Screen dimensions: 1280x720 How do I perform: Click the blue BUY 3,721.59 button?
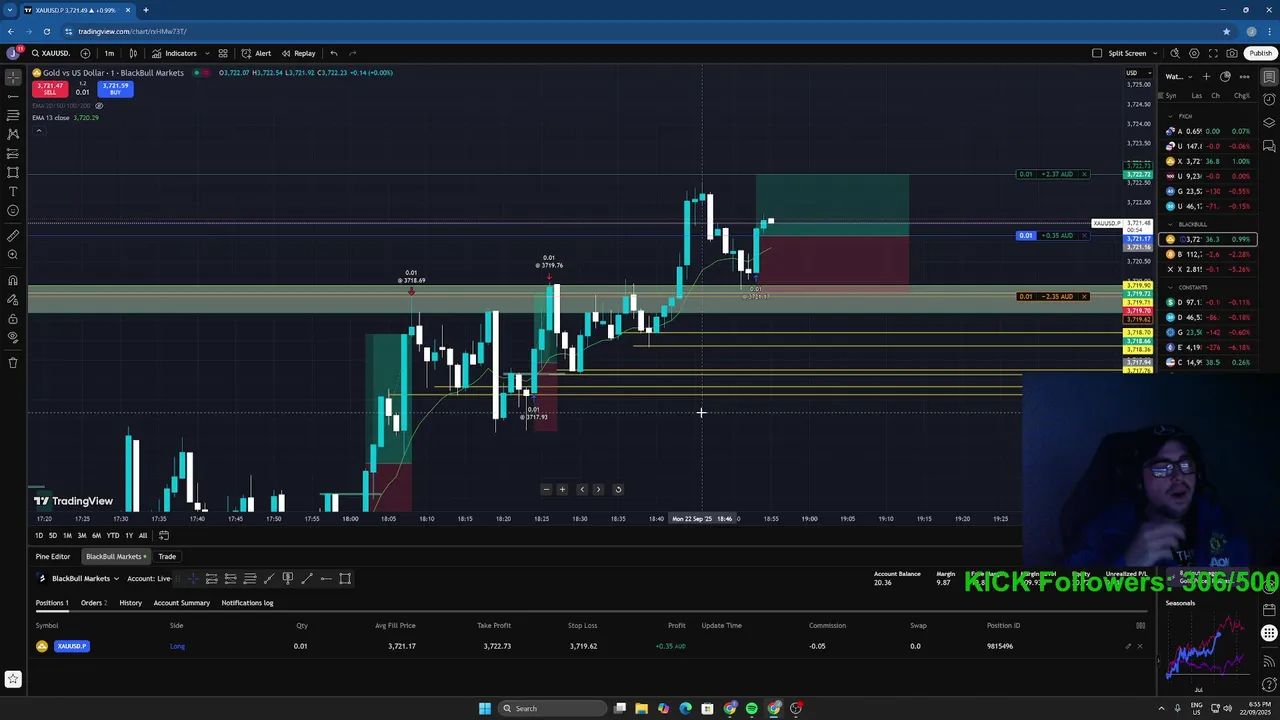(115, 89)
